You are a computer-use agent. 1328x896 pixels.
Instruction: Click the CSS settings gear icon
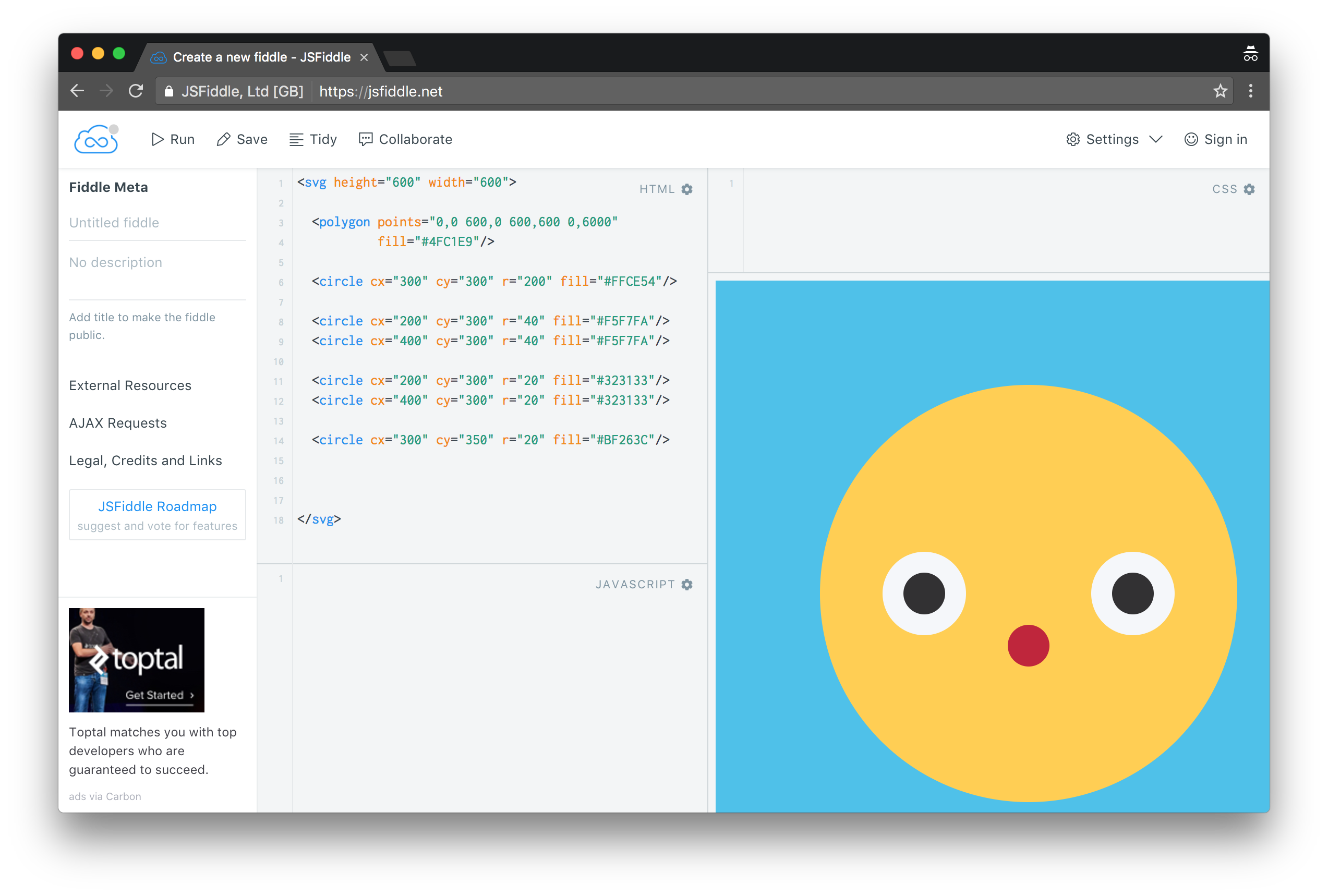(x=1250, y=189)
